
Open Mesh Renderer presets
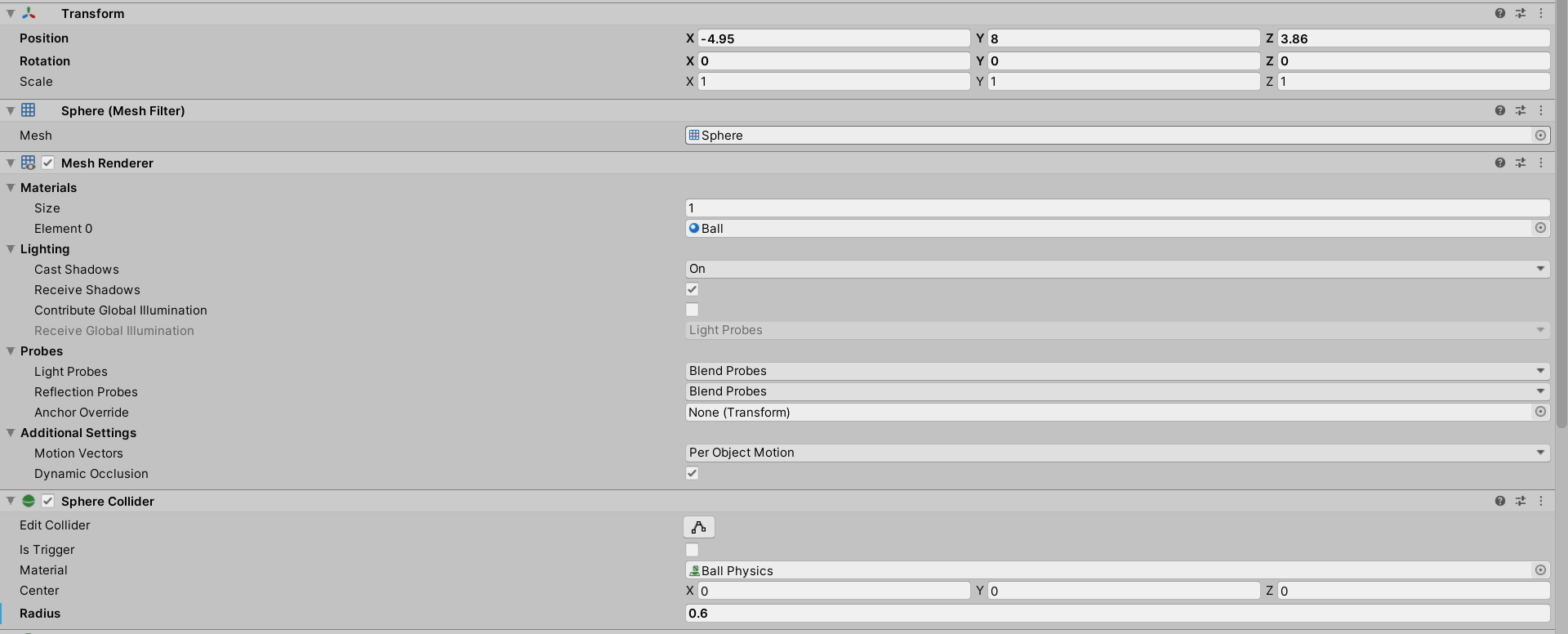pyautogui.click(x=1521, y=163)
